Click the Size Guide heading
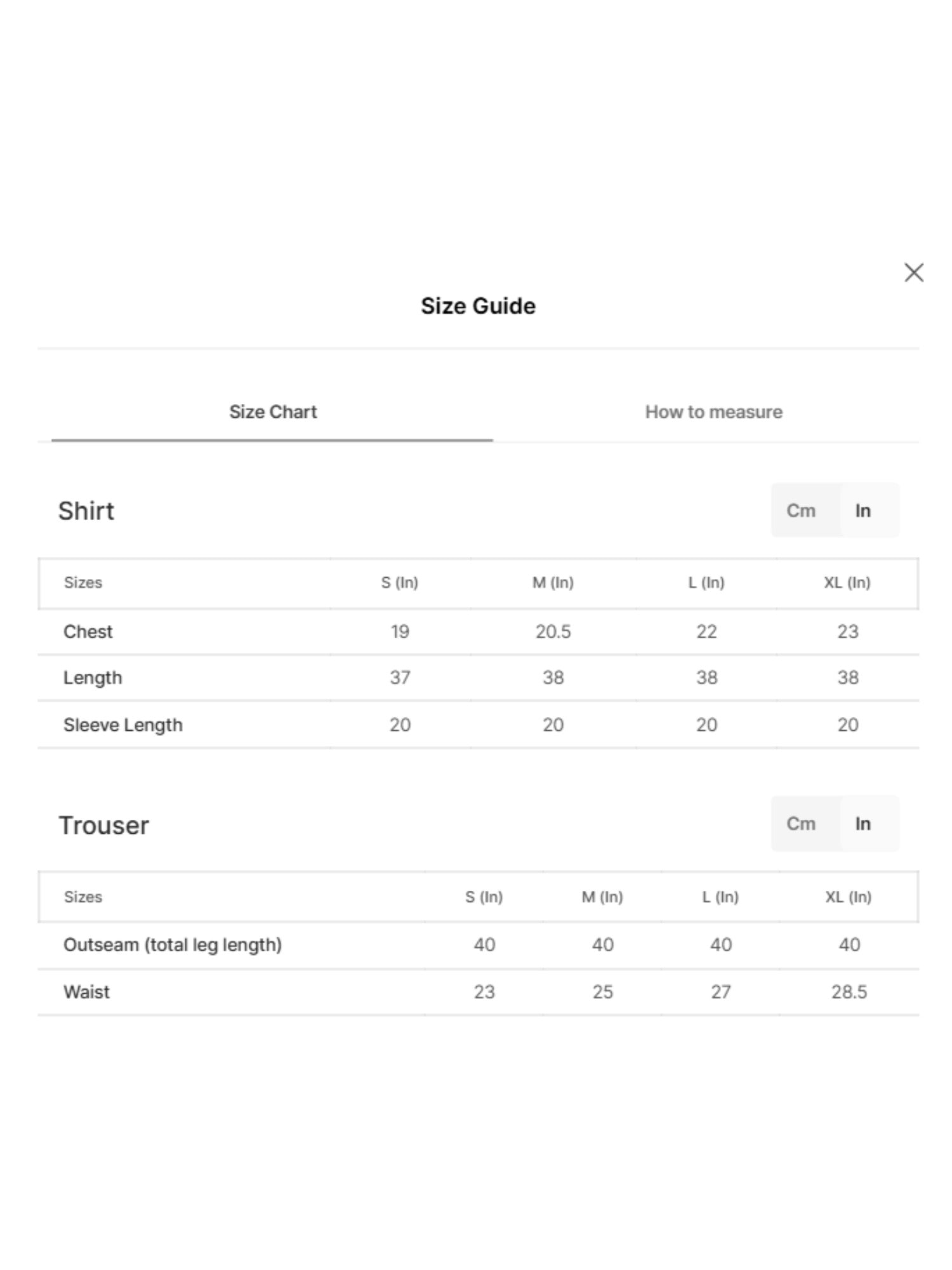 [x=478, y=305]
